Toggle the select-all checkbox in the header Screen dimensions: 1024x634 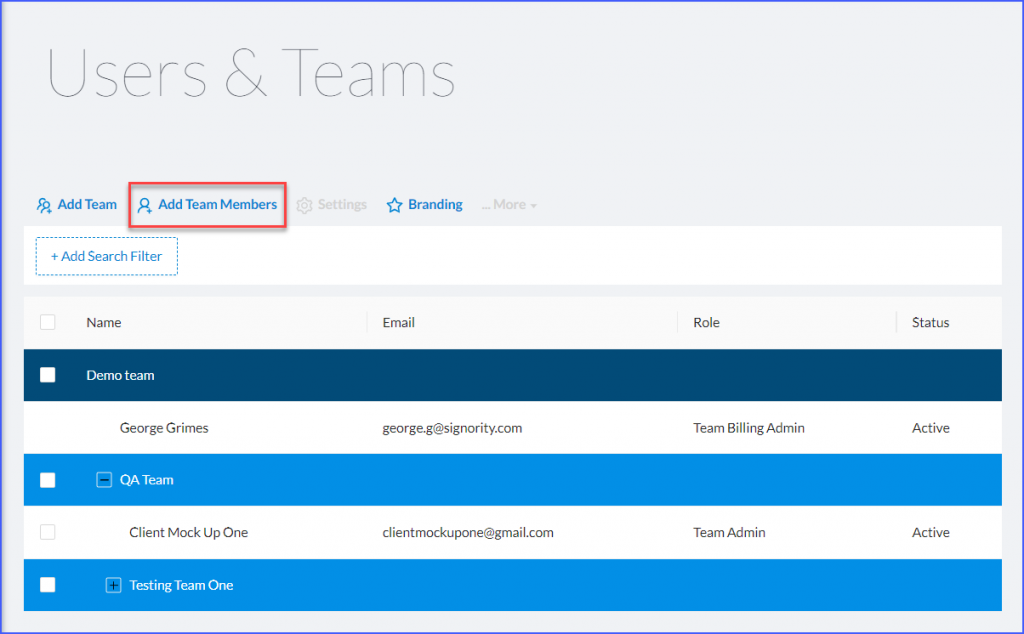47,322
